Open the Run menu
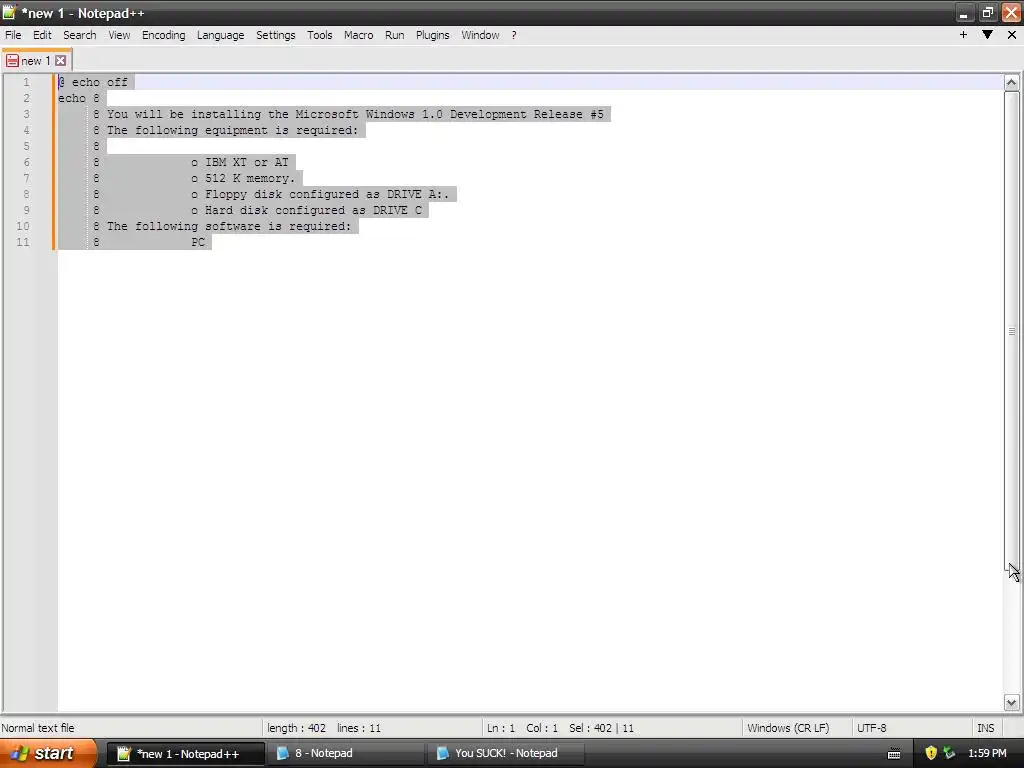The height and width of the screenshot is (768, 1024). 394,35
